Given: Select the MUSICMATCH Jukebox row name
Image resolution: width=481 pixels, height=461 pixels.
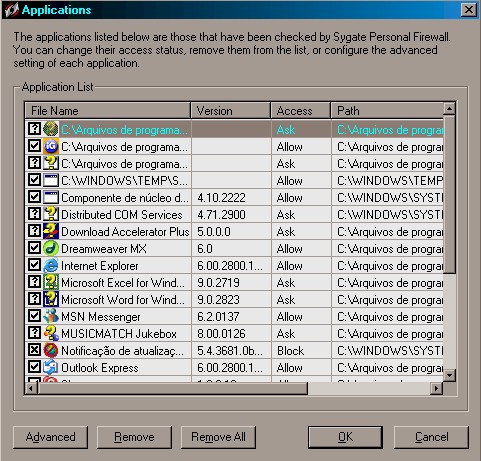Looking at the screenshot, I should [x=119, y=334].
